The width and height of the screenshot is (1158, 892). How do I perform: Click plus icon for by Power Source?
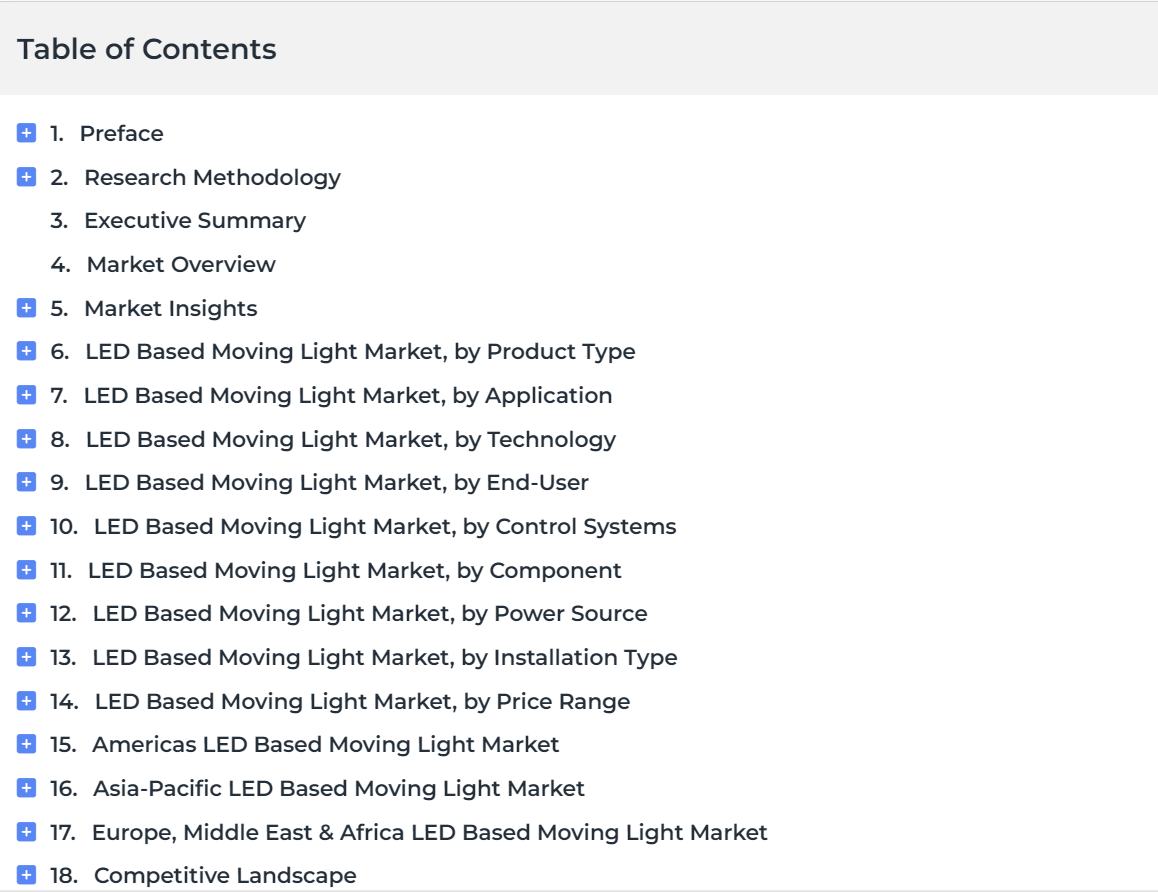27,613
